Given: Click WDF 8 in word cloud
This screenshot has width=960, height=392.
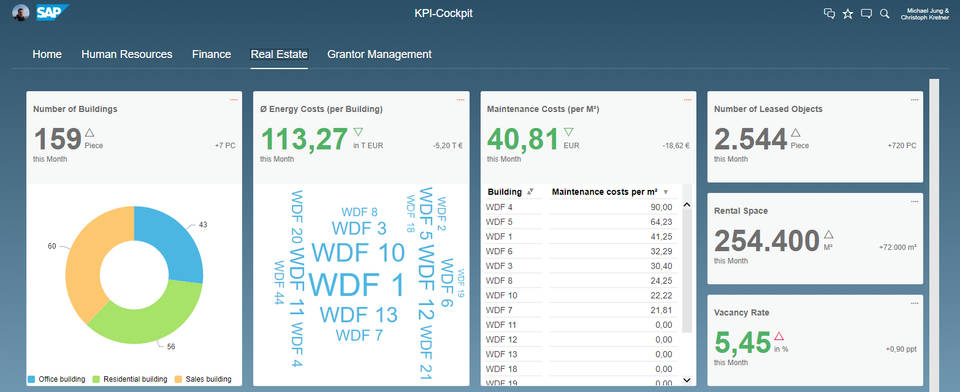Looking at the screenshot, I should [359, 212].
